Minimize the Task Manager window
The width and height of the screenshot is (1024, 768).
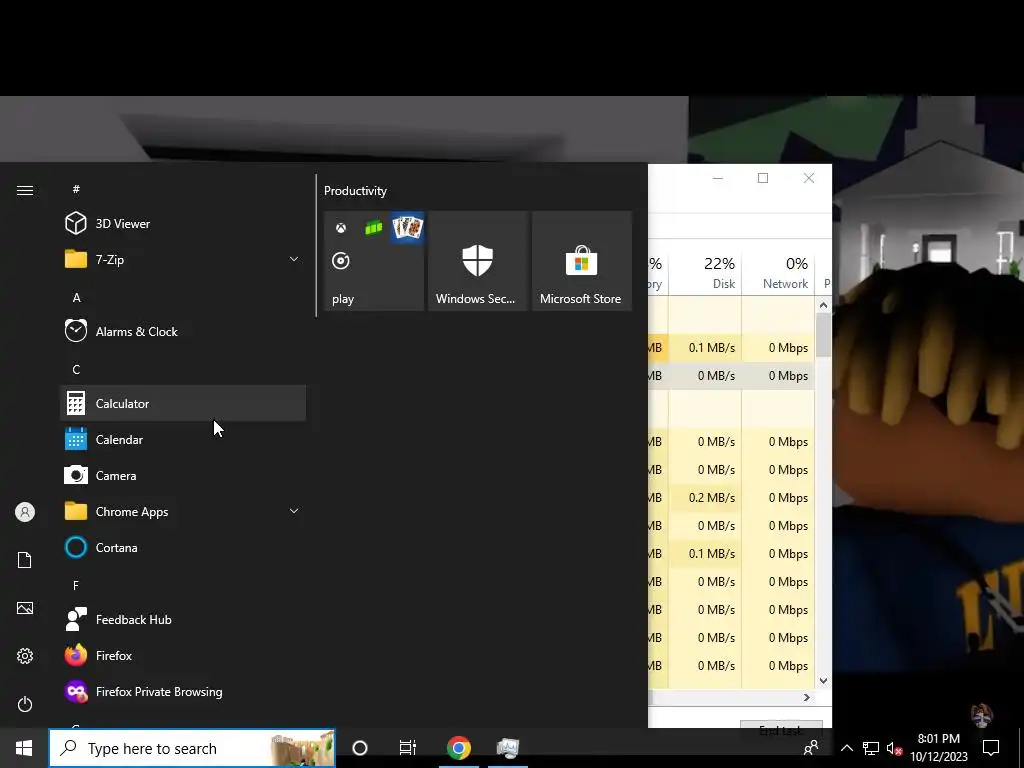(x=718, y=178)
